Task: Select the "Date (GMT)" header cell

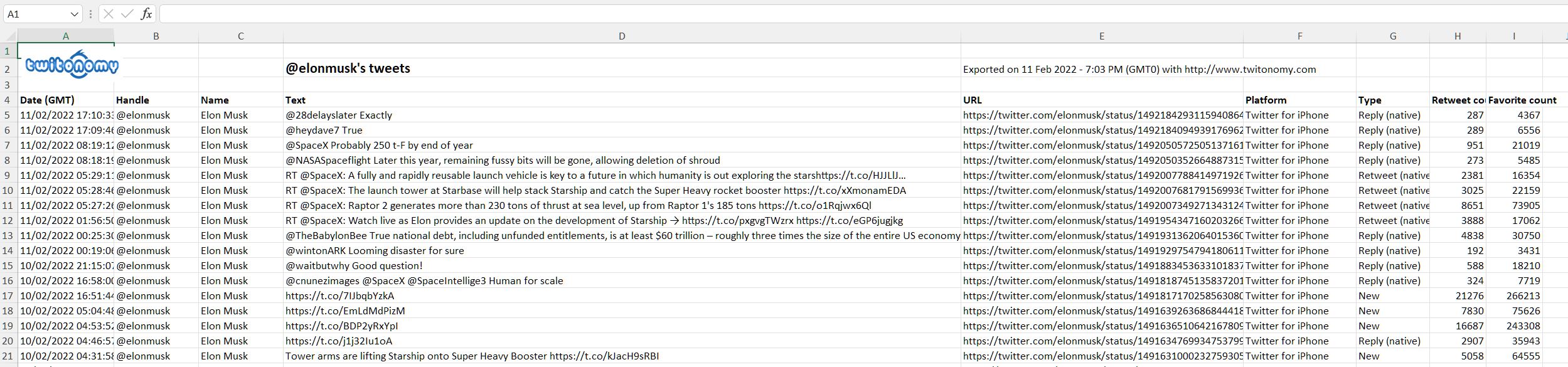Action: point(66,100)
